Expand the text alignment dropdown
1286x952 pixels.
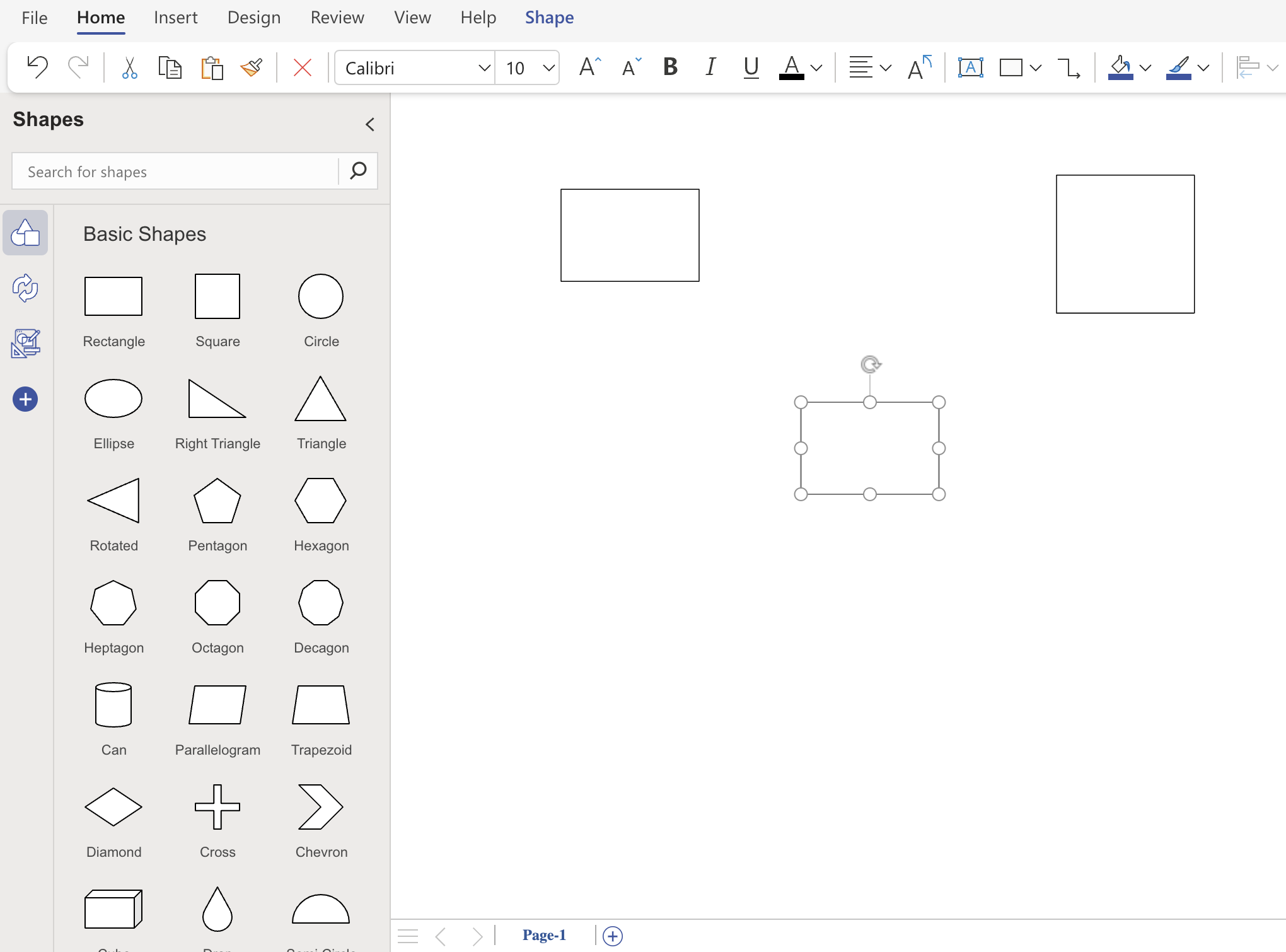(884, 68)
